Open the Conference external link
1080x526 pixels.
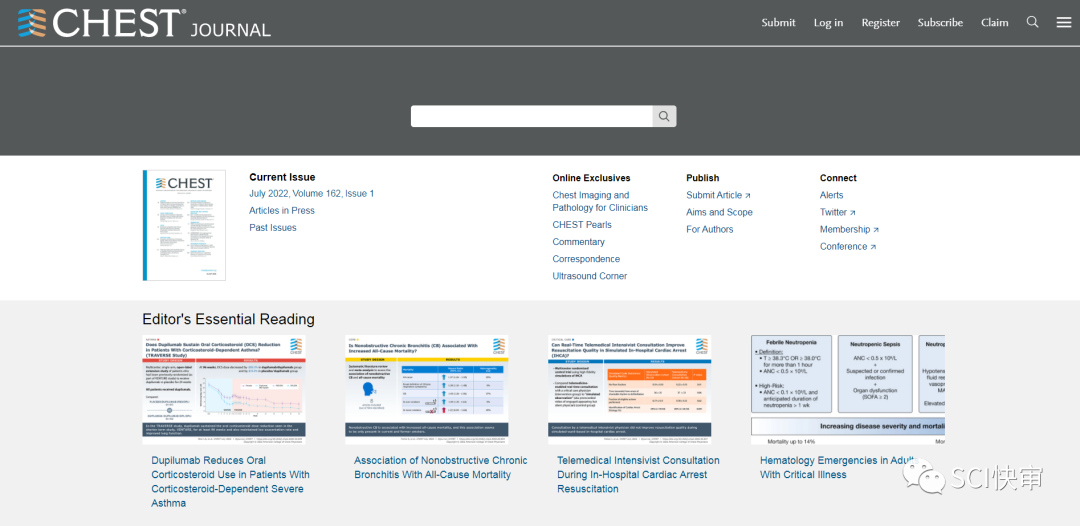848,246
